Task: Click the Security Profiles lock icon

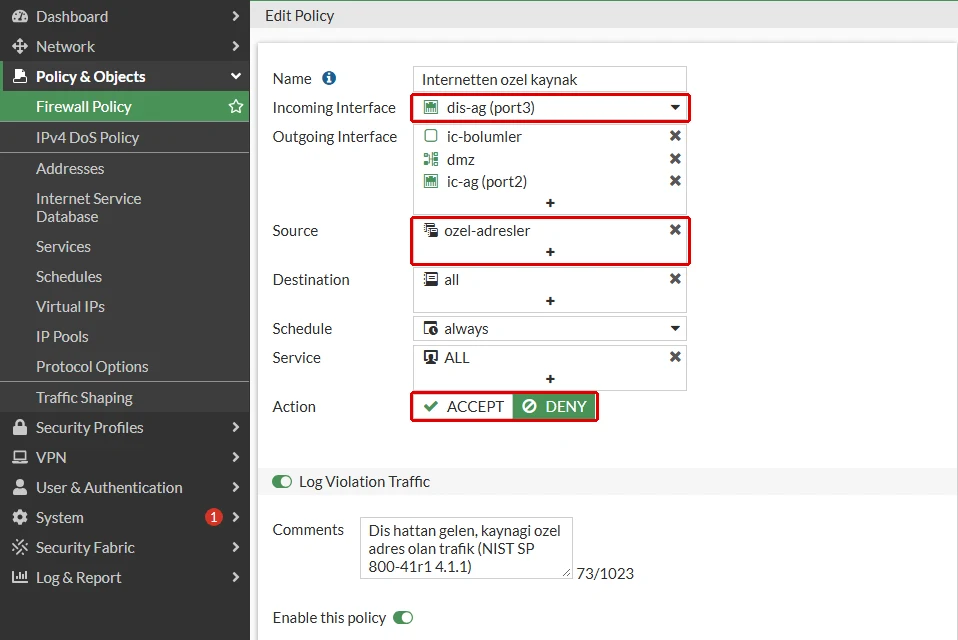Action: (x=20, y=427)
